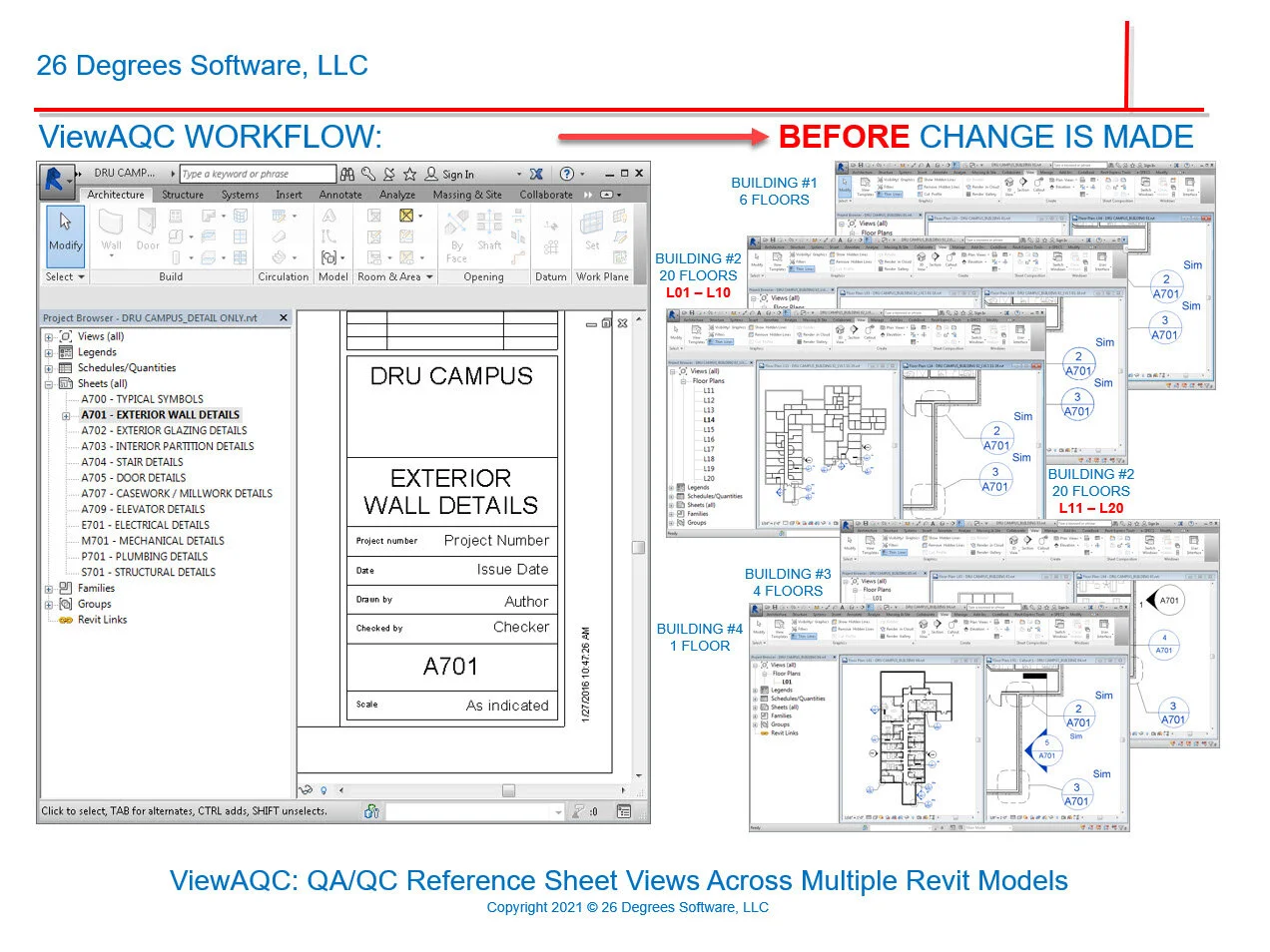Click the rightmost status bar icon
This screenshot has height=952, width=1270.
[624, 811]
